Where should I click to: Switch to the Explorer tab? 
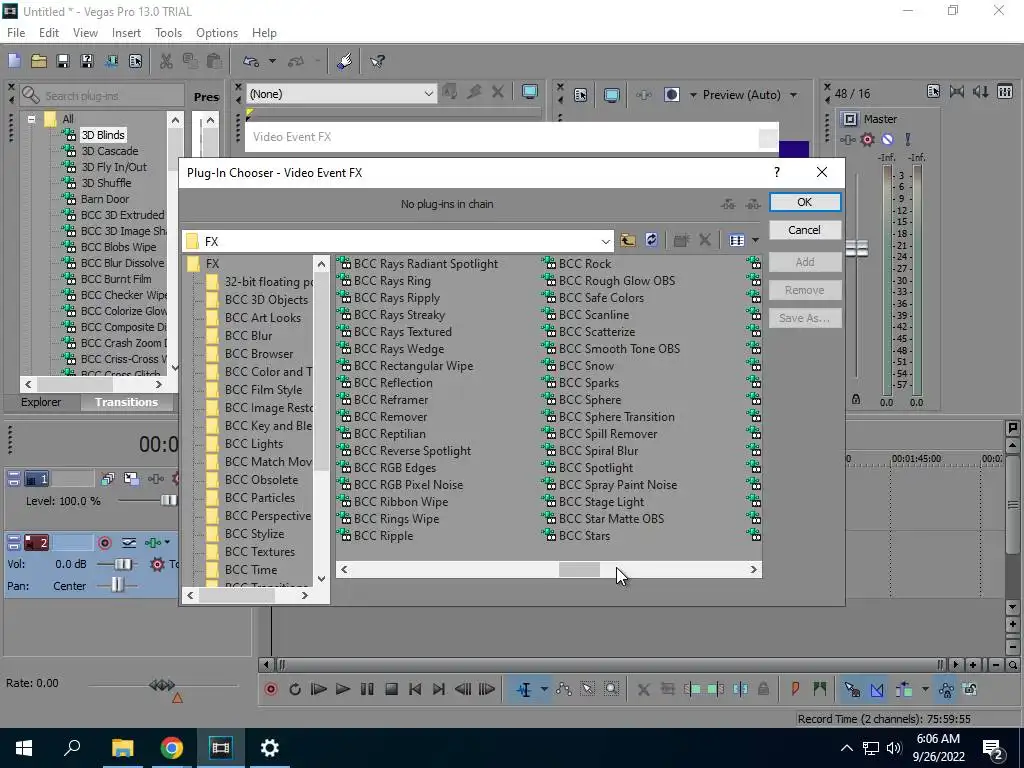pos(40,402)
